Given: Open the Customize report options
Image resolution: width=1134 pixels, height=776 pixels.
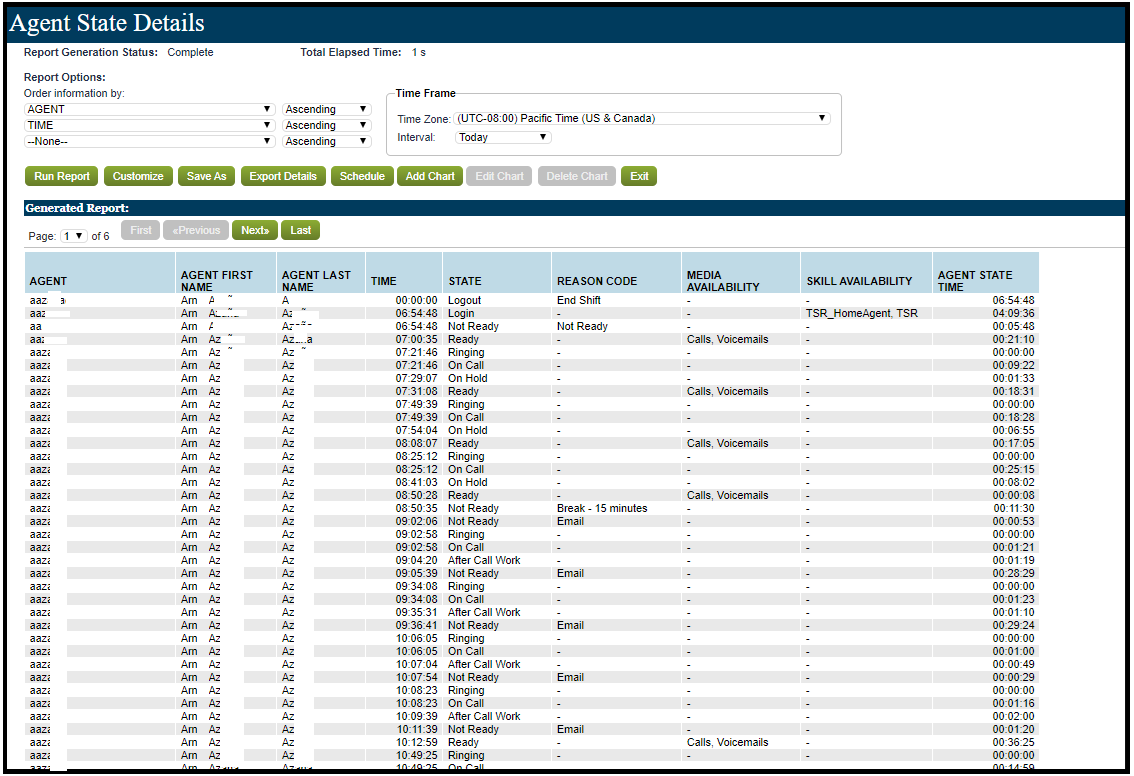Looking at the screenshot, I should pos(138,176).
